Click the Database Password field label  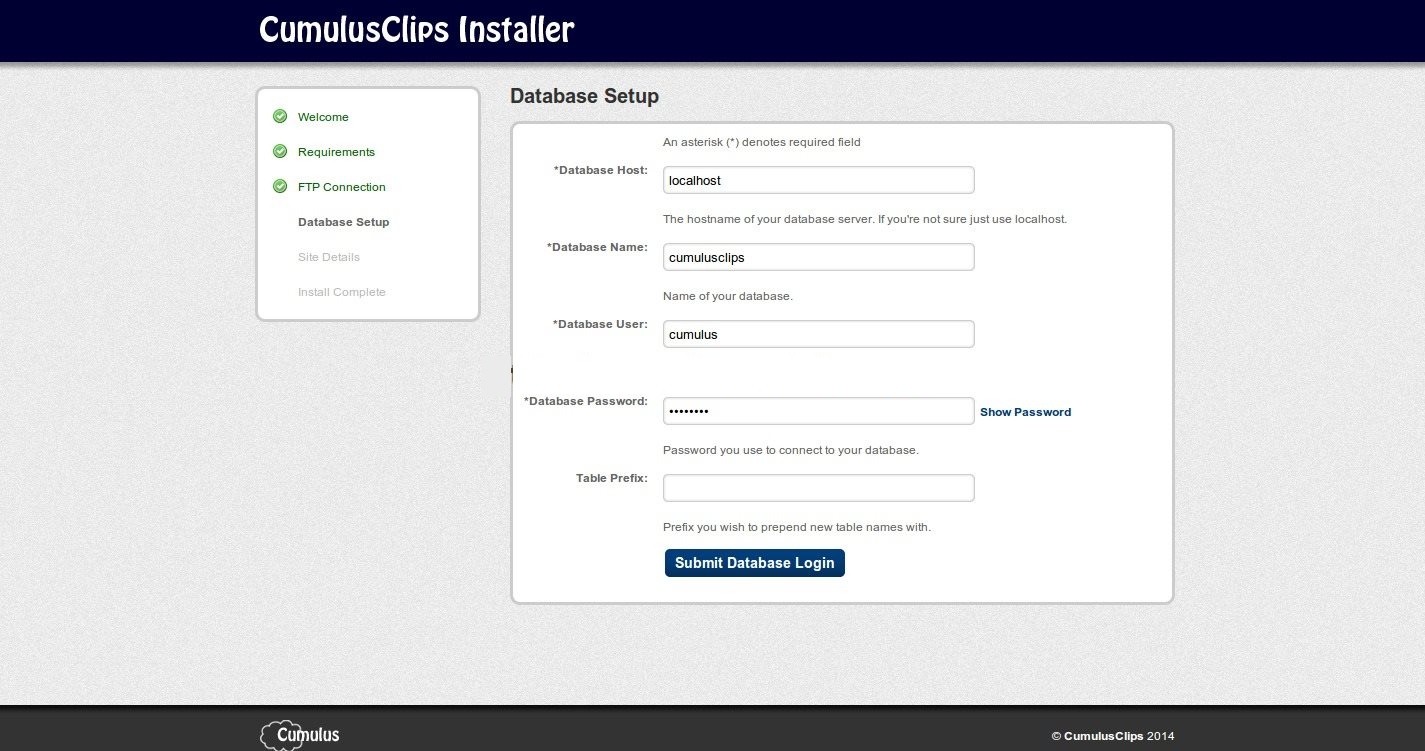[x=587, y=401]
